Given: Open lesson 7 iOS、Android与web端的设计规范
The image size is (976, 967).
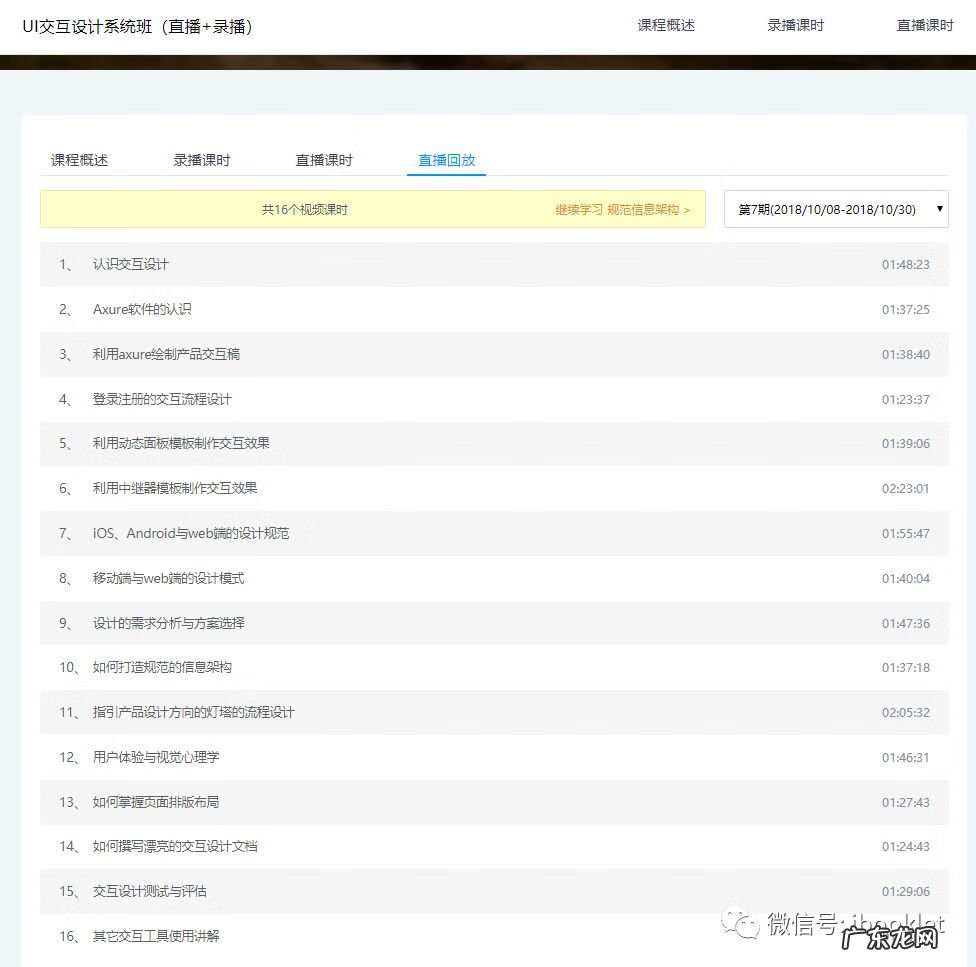Looking at the screenshot, I should (494, 533).
